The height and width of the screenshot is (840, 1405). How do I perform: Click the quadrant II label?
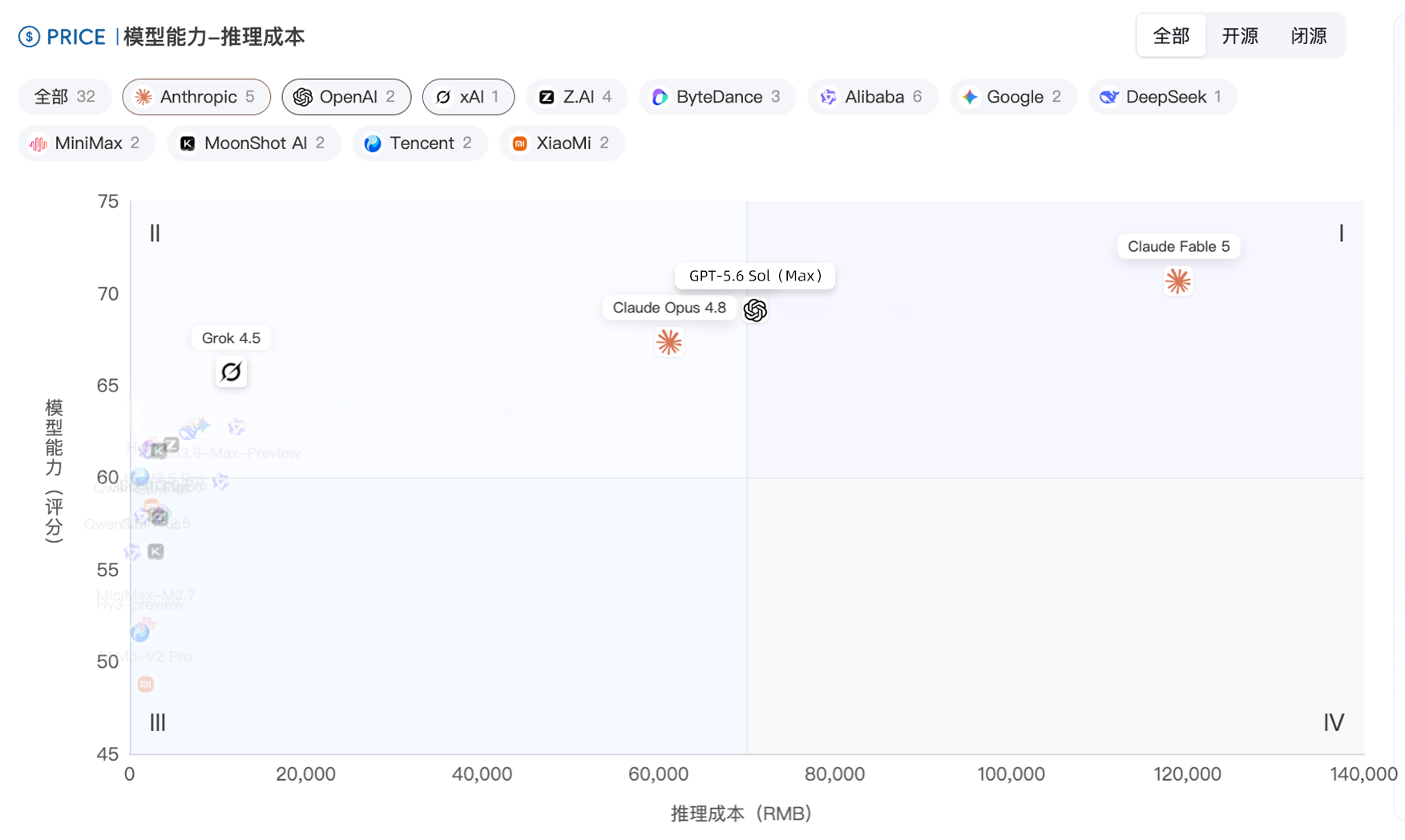(x=155, y=233)
